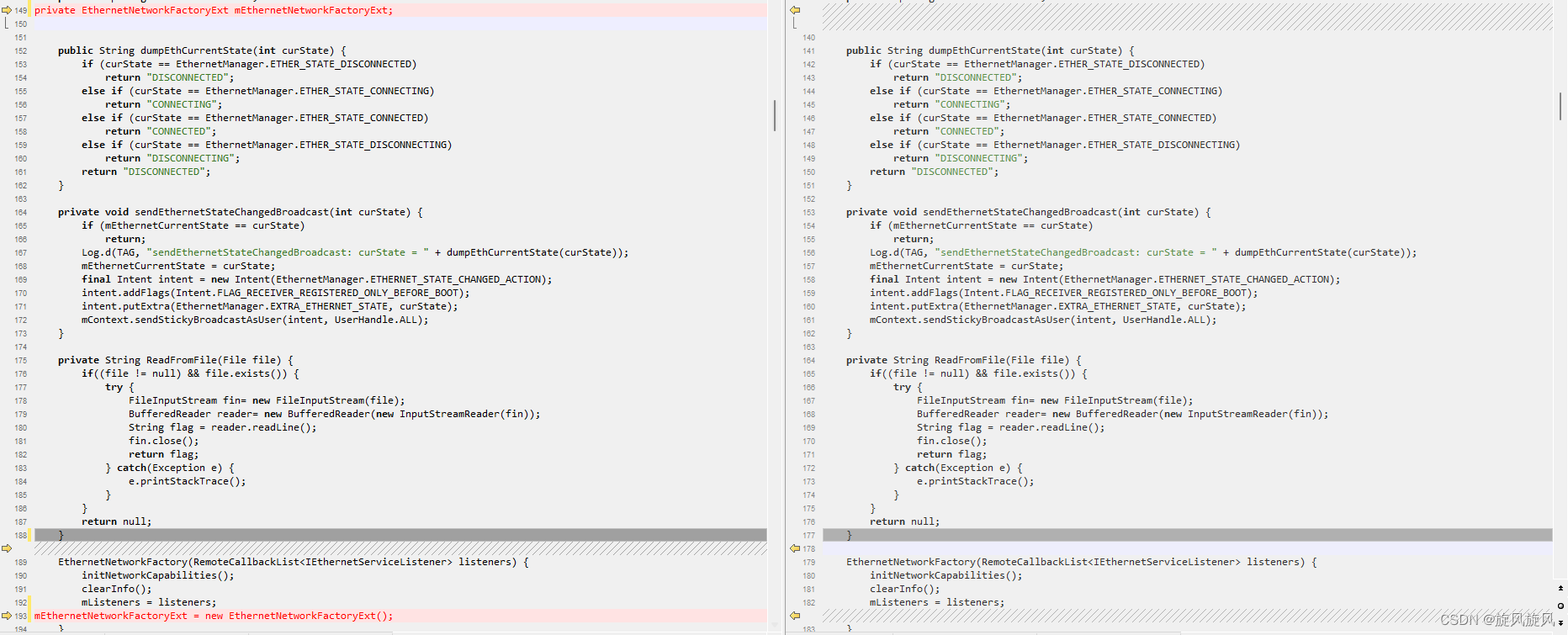This screenshot has height=635, width=1568.
Task: Click left pane 'mEthernetCurrentState = curState;' line
Action: [x=178, y=266]
